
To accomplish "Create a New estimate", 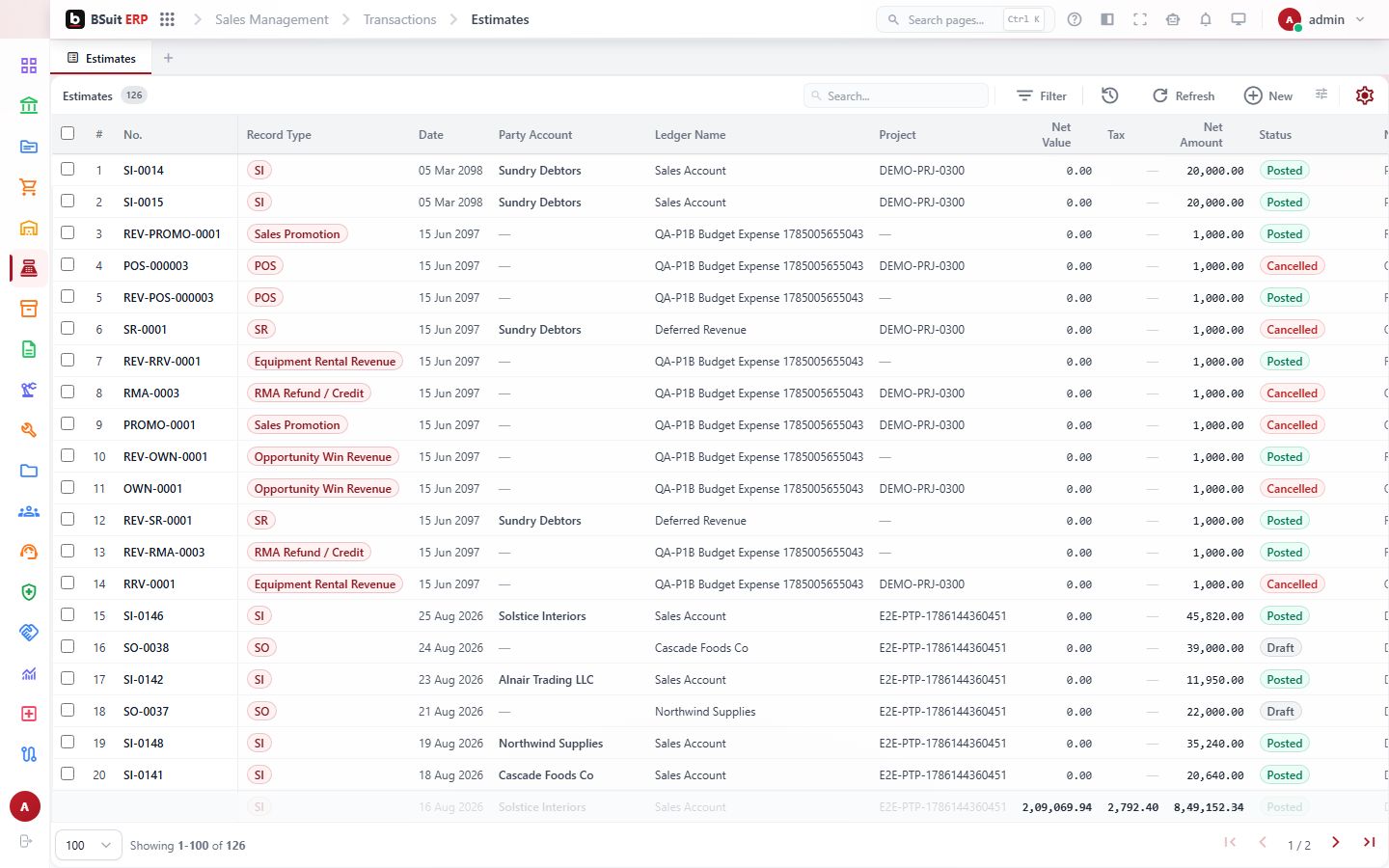I will click(x=1268, y=95).
